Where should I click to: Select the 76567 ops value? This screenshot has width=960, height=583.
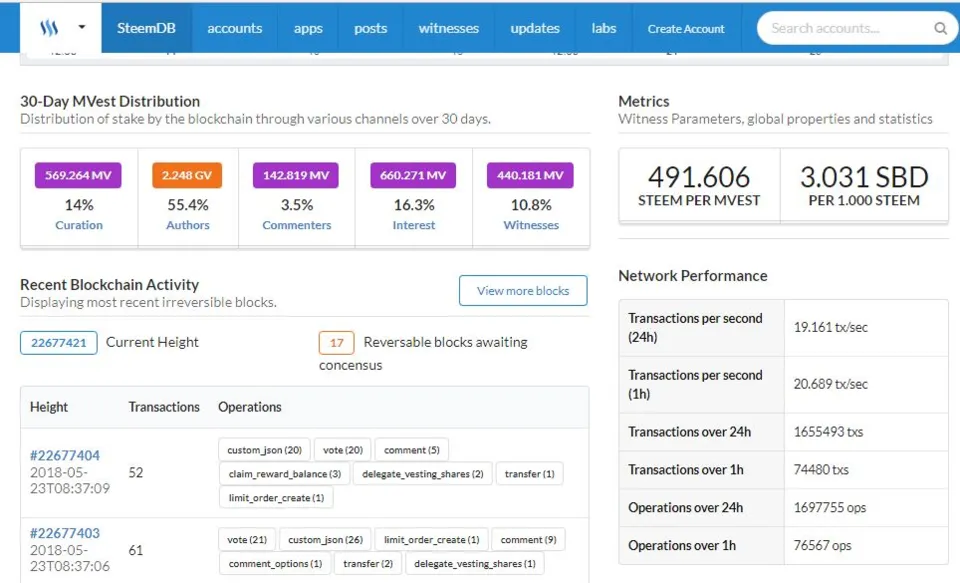(x=822, y=546)
